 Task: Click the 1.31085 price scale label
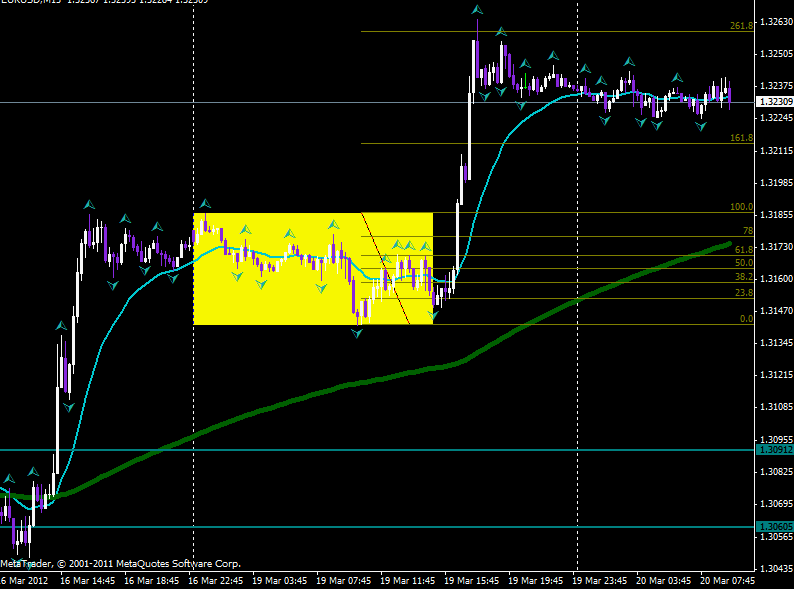coord(777,407)
